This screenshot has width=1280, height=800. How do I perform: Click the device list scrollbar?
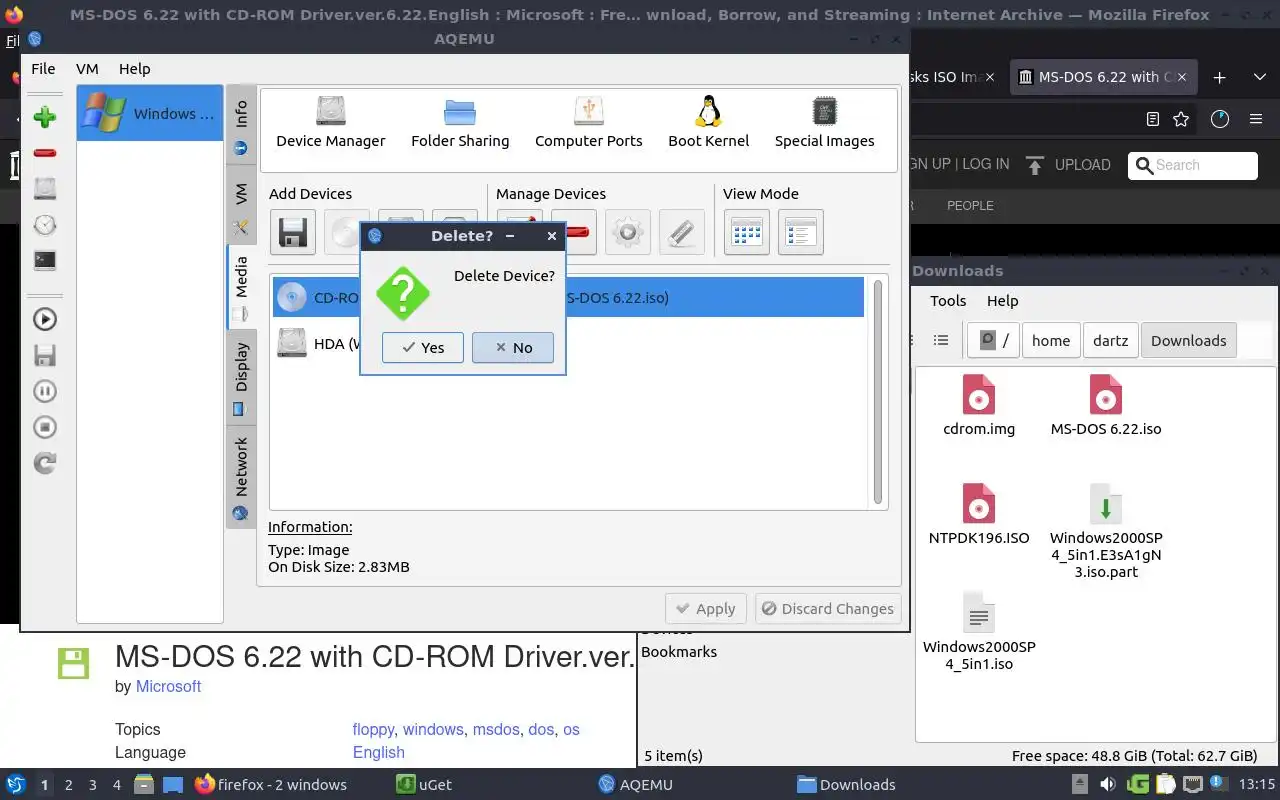[879, 392]
